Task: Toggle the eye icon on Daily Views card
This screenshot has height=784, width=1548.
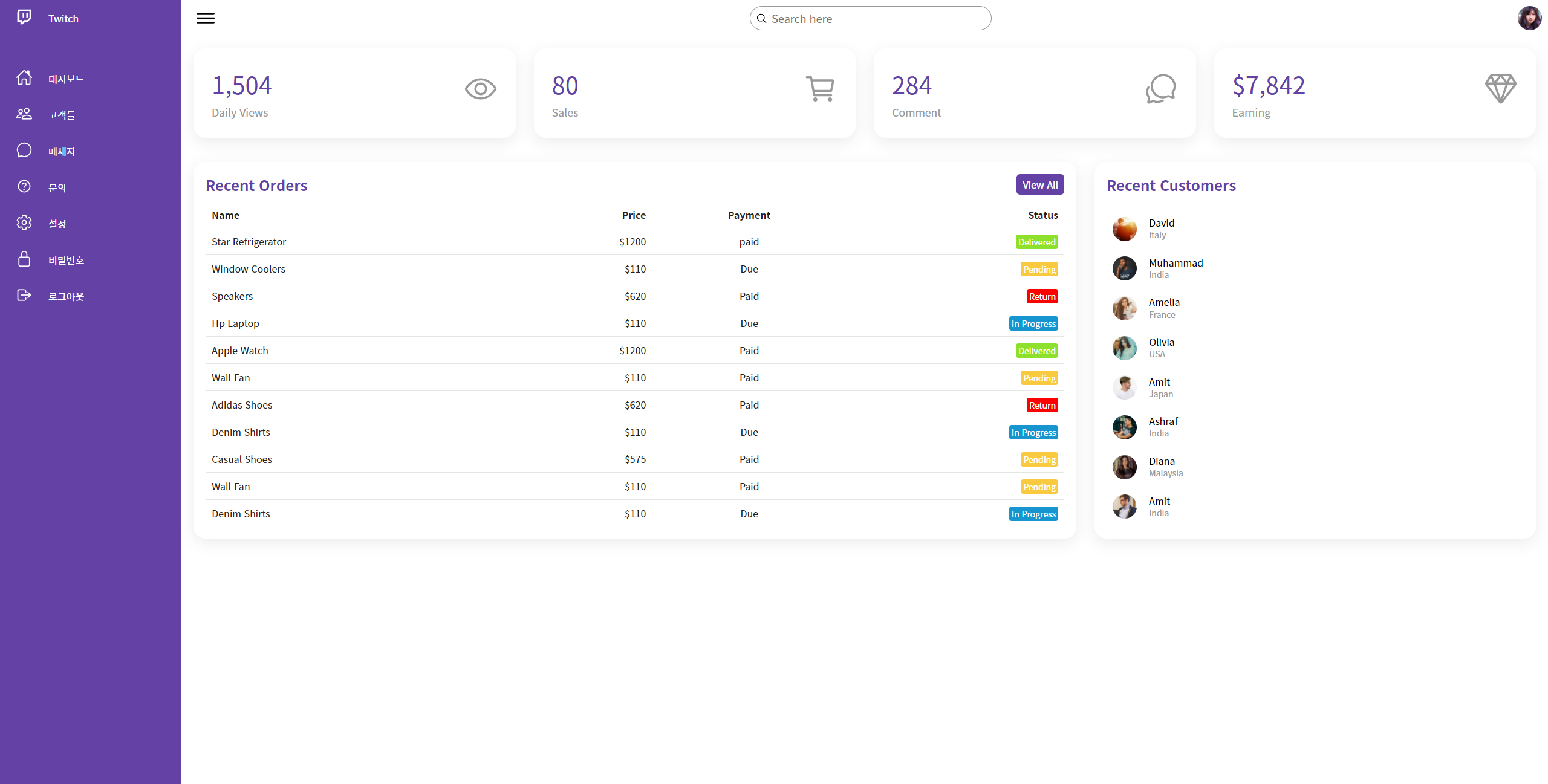Action: [480, 88]
